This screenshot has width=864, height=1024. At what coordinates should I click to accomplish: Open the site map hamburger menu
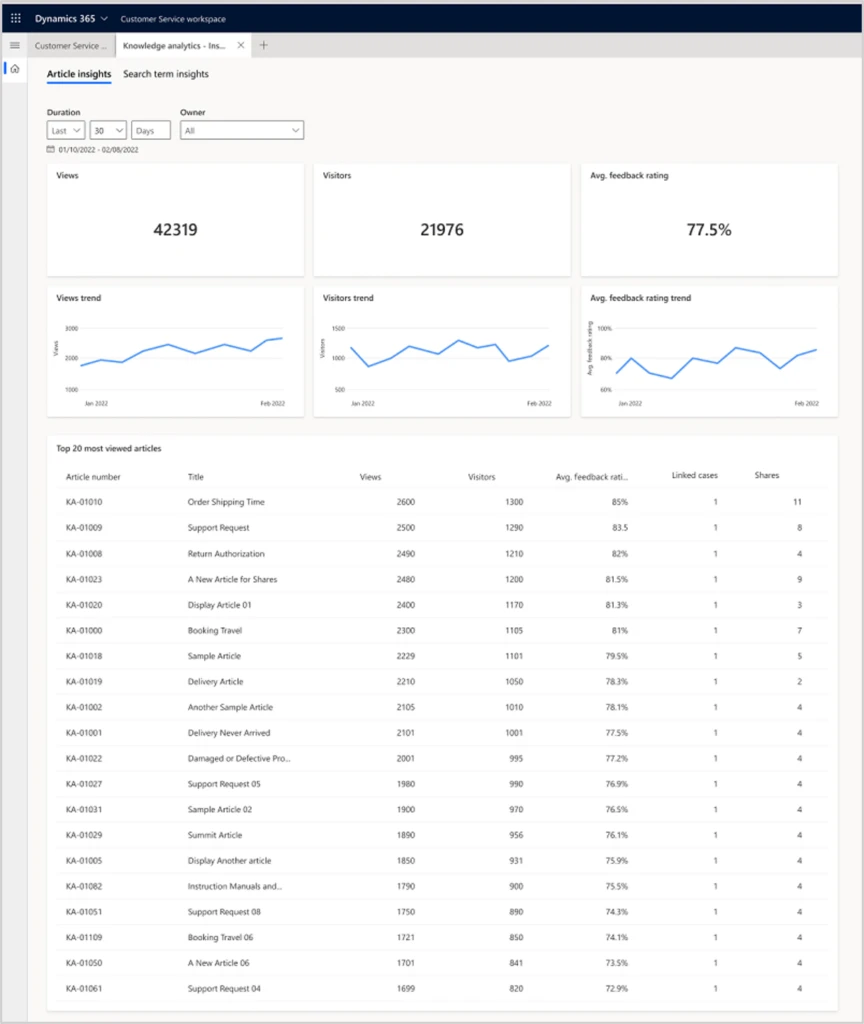14,44
